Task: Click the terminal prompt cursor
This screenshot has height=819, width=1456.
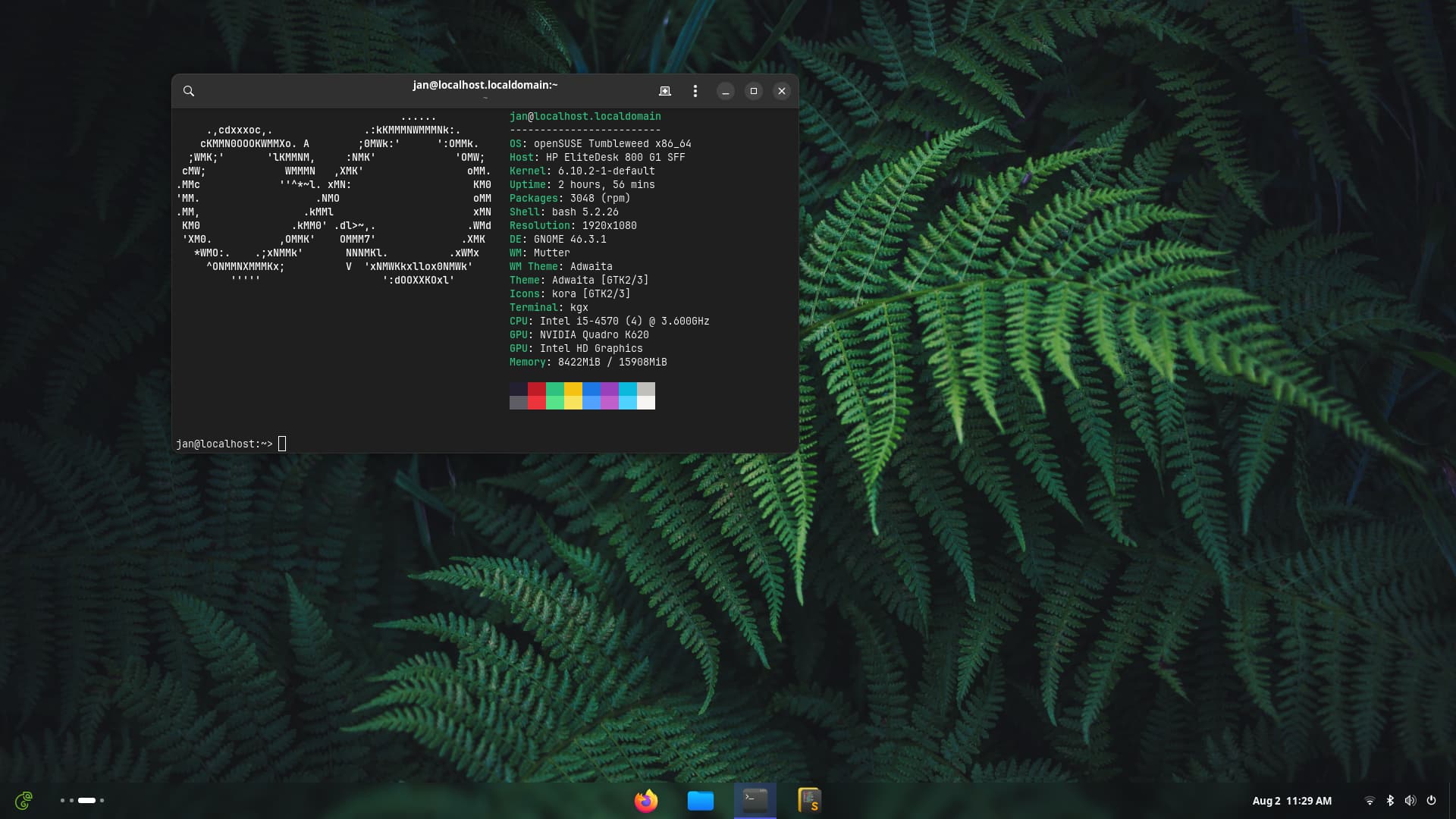Action: 282,444
